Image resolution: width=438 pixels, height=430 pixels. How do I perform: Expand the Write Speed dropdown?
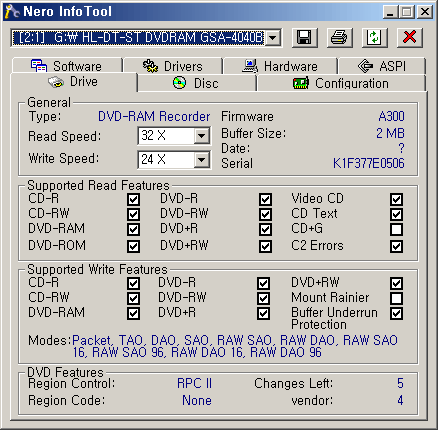(x=201, y=160)
